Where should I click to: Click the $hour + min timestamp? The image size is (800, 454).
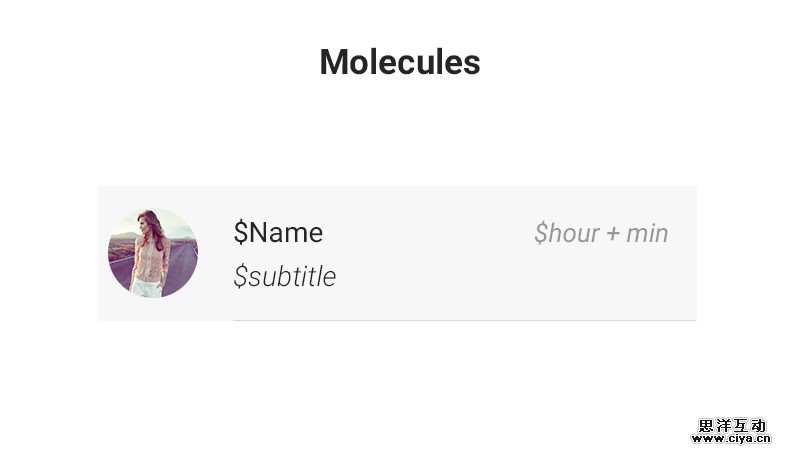pos(601,234)
